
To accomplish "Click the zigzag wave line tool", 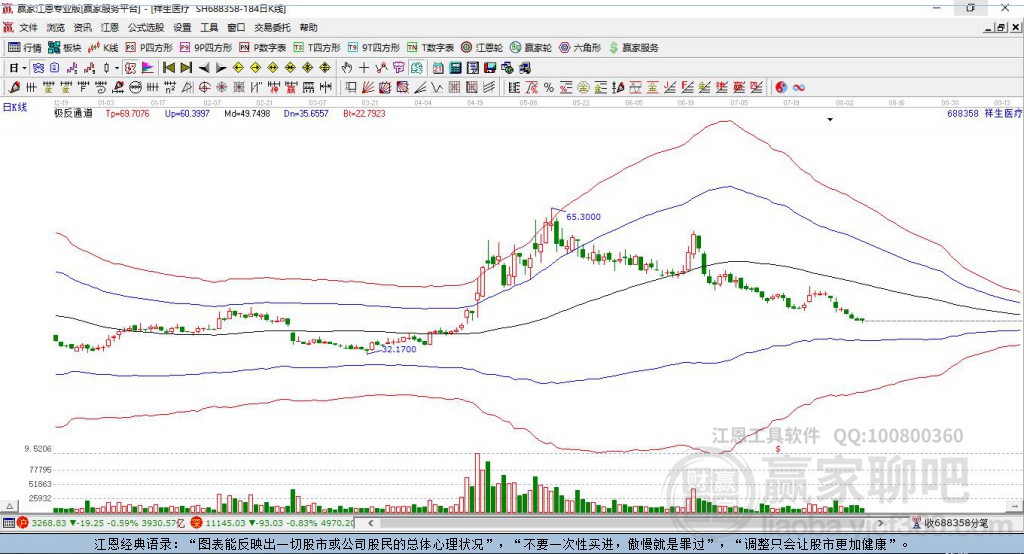I will [x=438, y=88].
